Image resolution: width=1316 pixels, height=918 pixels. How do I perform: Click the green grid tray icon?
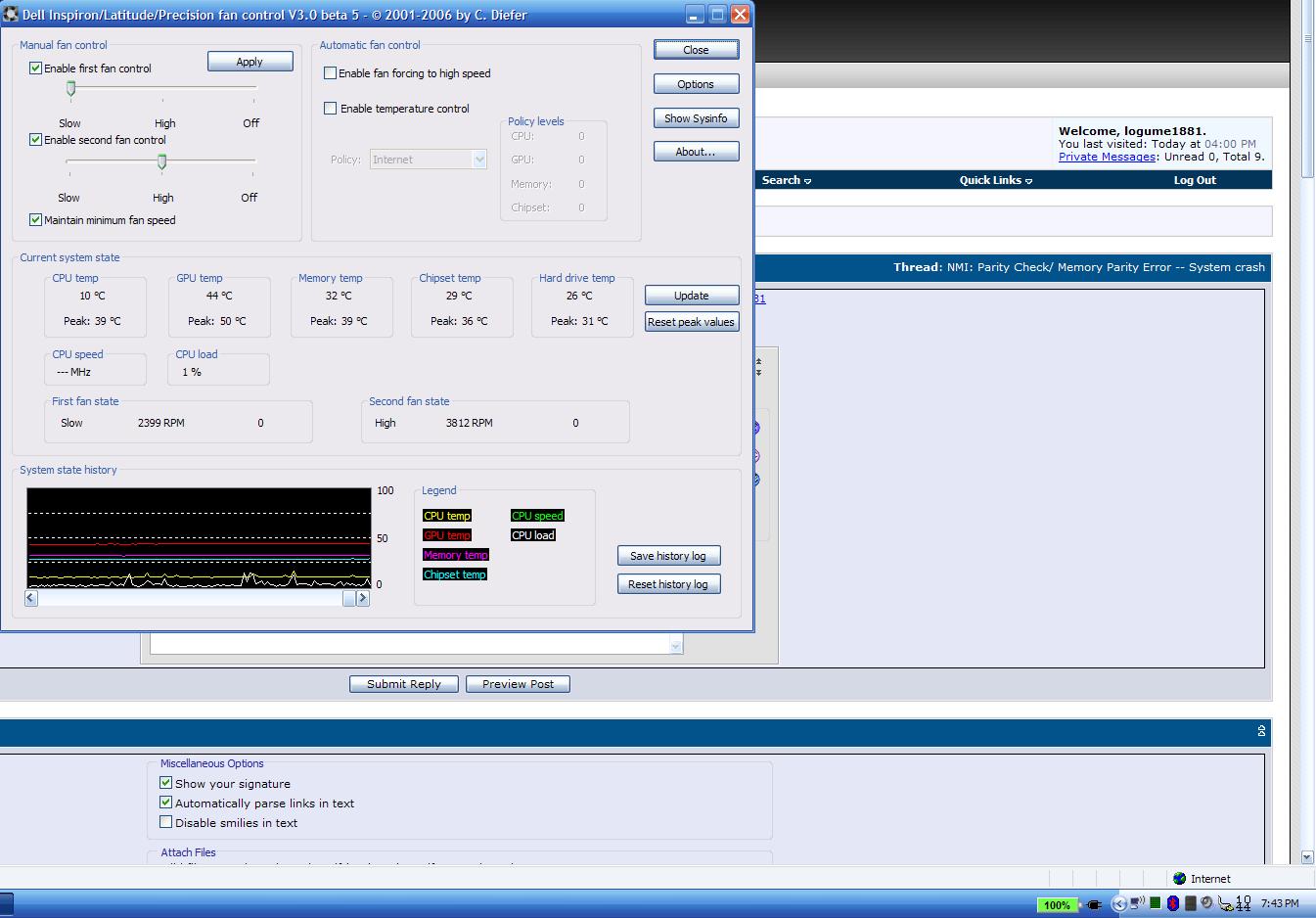pos(1156,903)
